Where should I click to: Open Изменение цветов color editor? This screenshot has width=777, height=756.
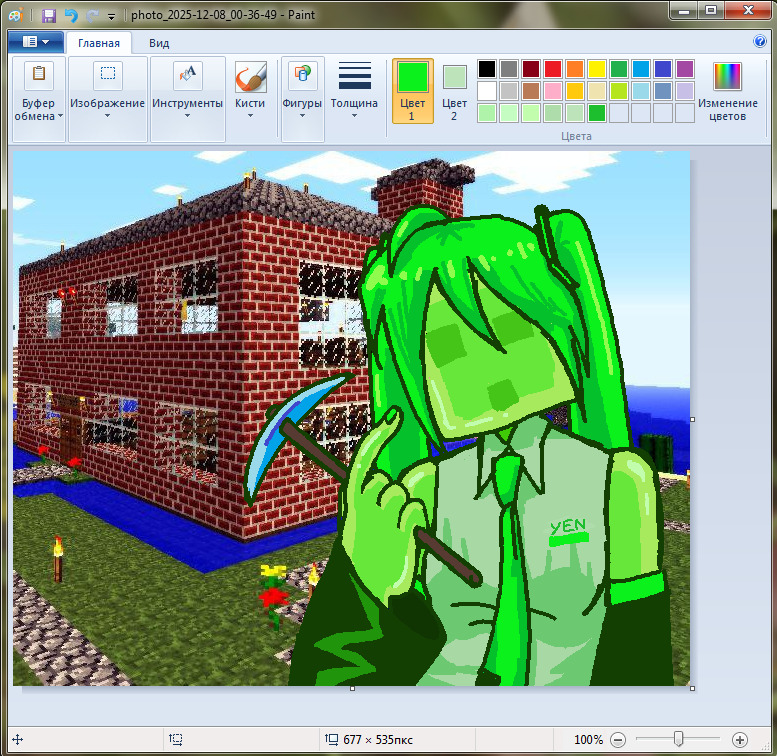point(727,91)
